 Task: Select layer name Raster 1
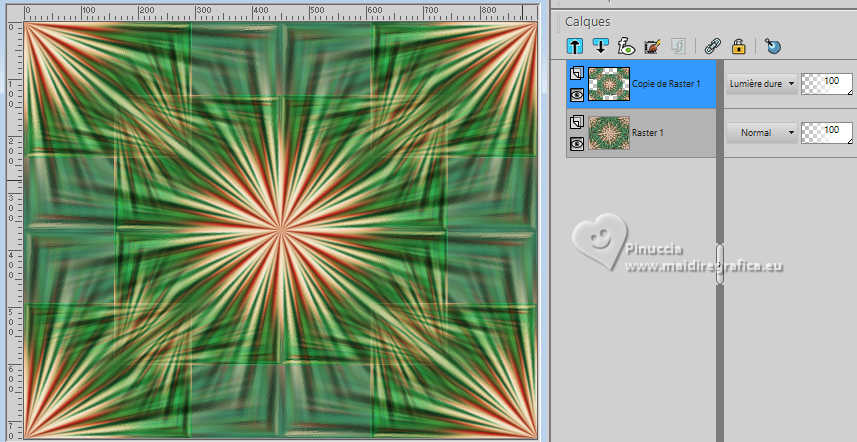point(648,133)
